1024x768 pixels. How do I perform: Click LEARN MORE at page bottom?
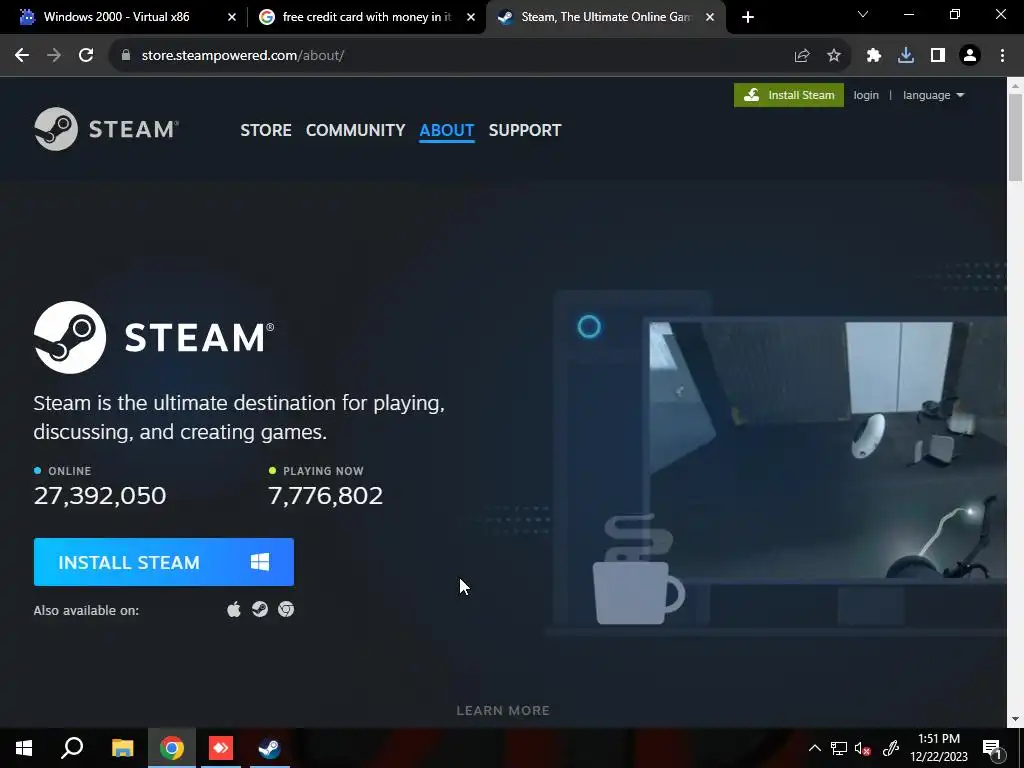(503, 711)
